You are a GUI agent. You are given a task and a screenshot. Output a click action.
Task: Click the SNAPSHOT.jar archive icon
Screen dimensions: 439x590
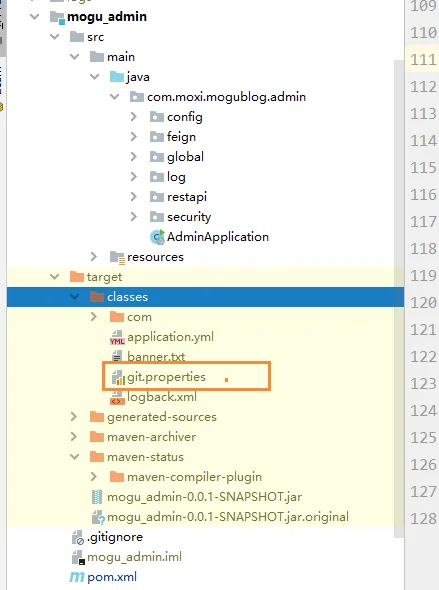point(97,497)
